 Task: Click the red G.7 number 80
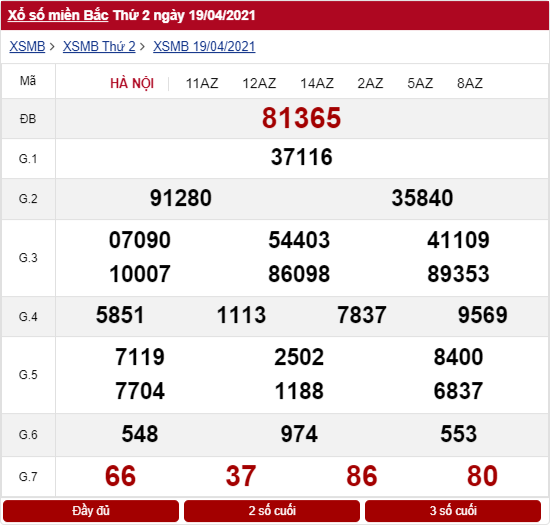(x=482, y=476)
